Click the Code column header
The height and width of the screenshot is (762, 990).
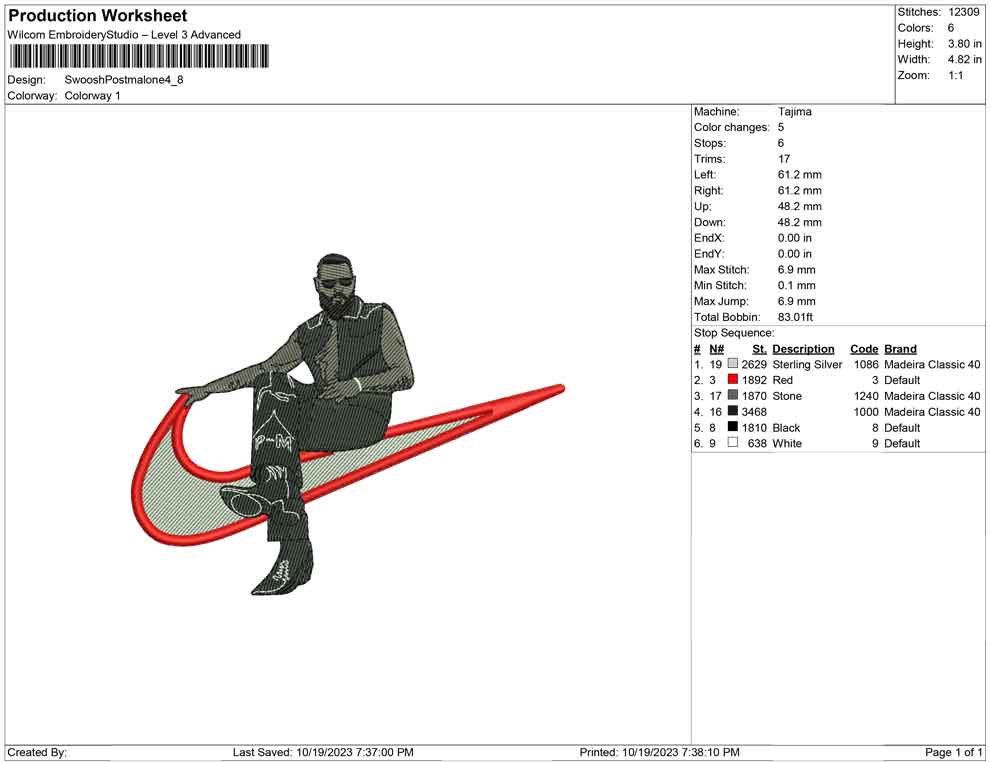(x=863, y=349)
